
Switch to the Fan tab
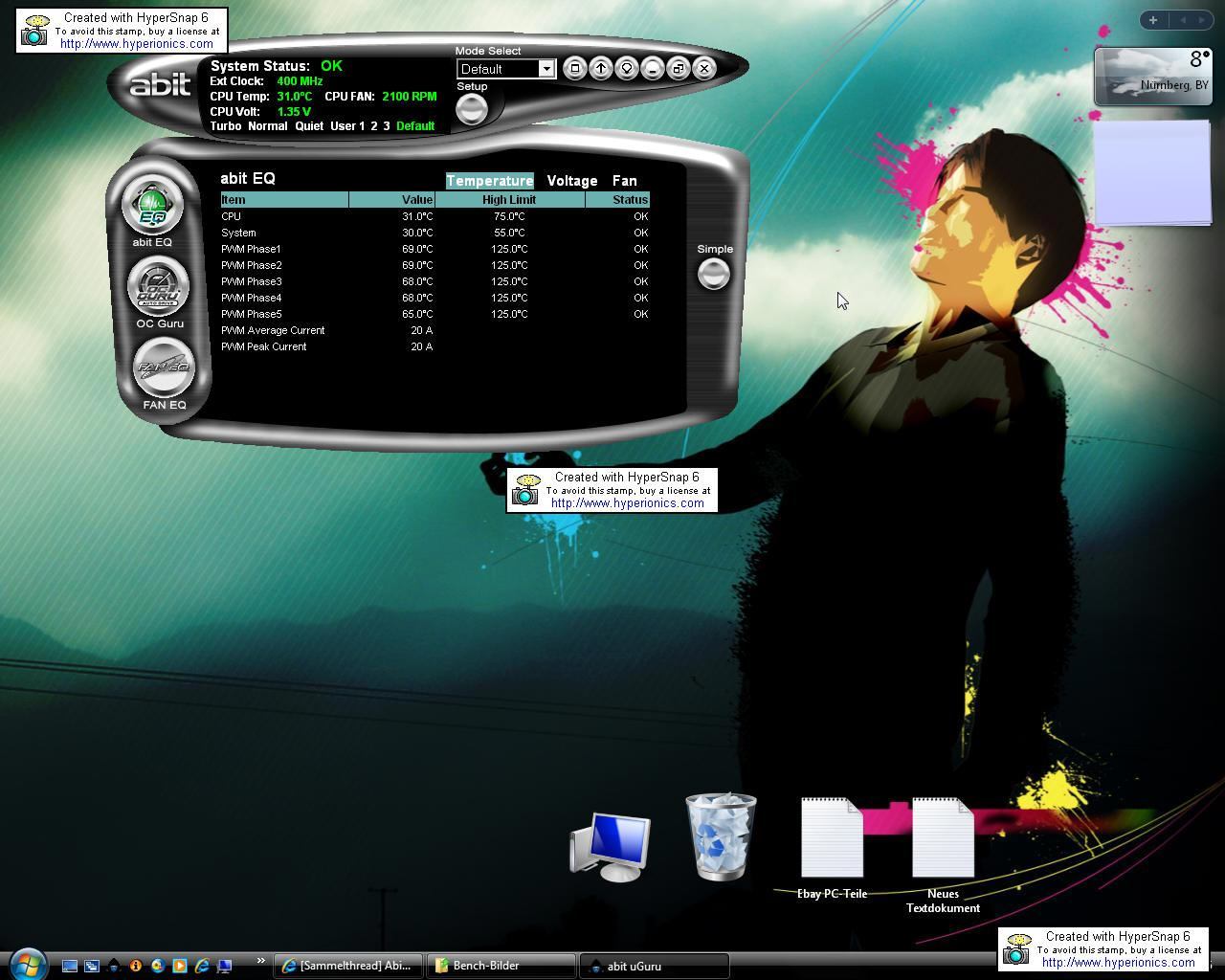(x=624, y=181)
